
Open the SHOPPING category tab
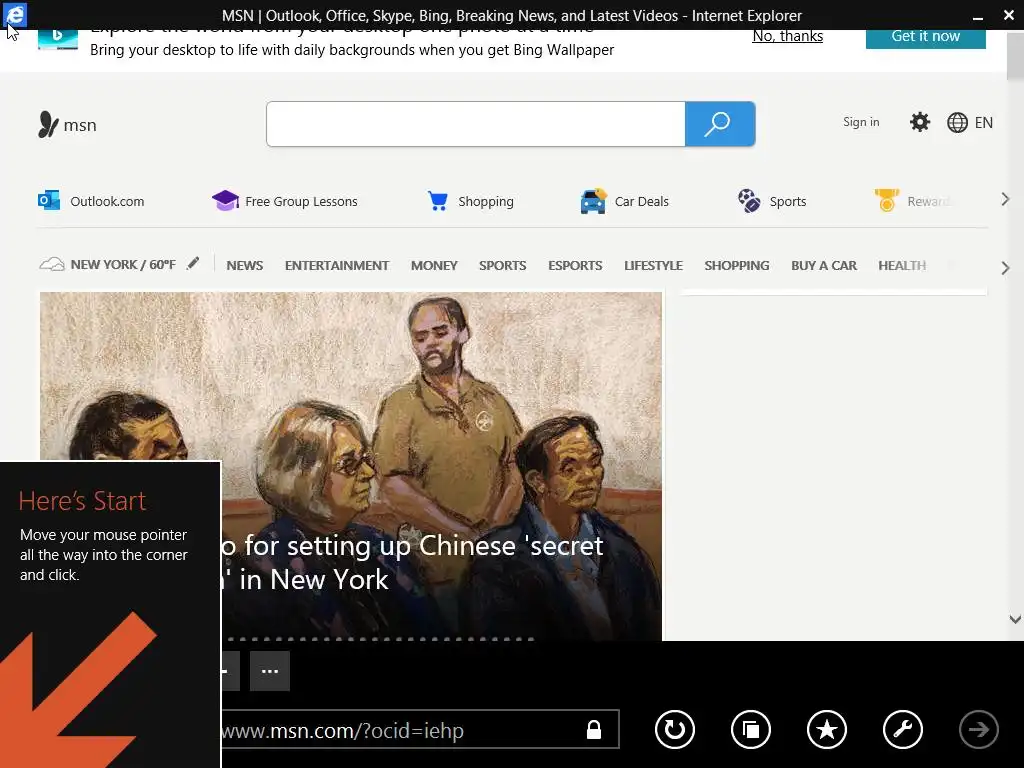[x=737, y=265]
